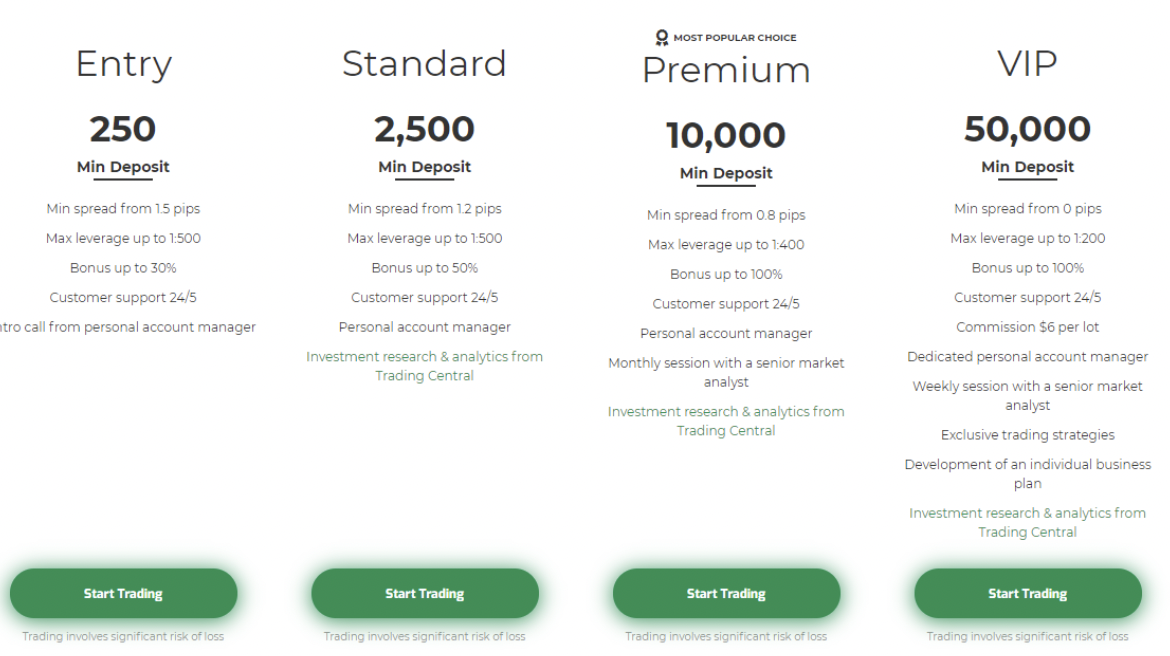Click the 10,000 min deposit amount
Image resolution: width=1170 pixels, height=656 pixels.
click(726, 135)
